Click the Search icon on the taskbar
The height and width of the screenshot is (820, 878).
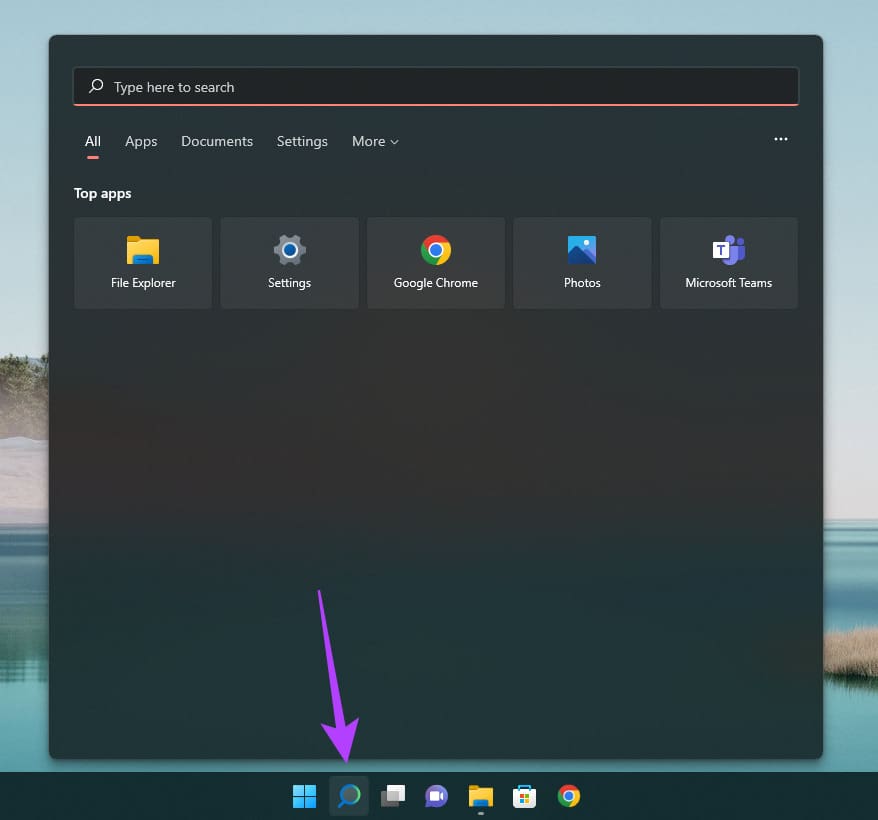[x=348, y=796]
